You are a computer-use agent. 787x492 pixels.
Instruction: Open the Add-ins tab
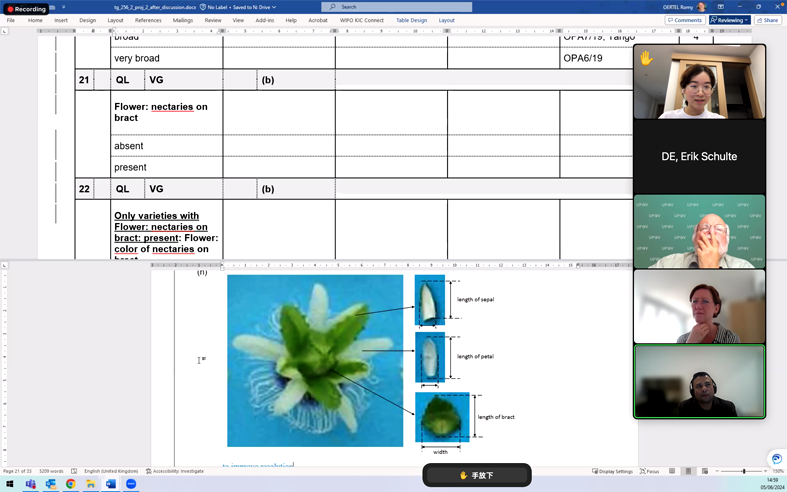tap(265, 20)
